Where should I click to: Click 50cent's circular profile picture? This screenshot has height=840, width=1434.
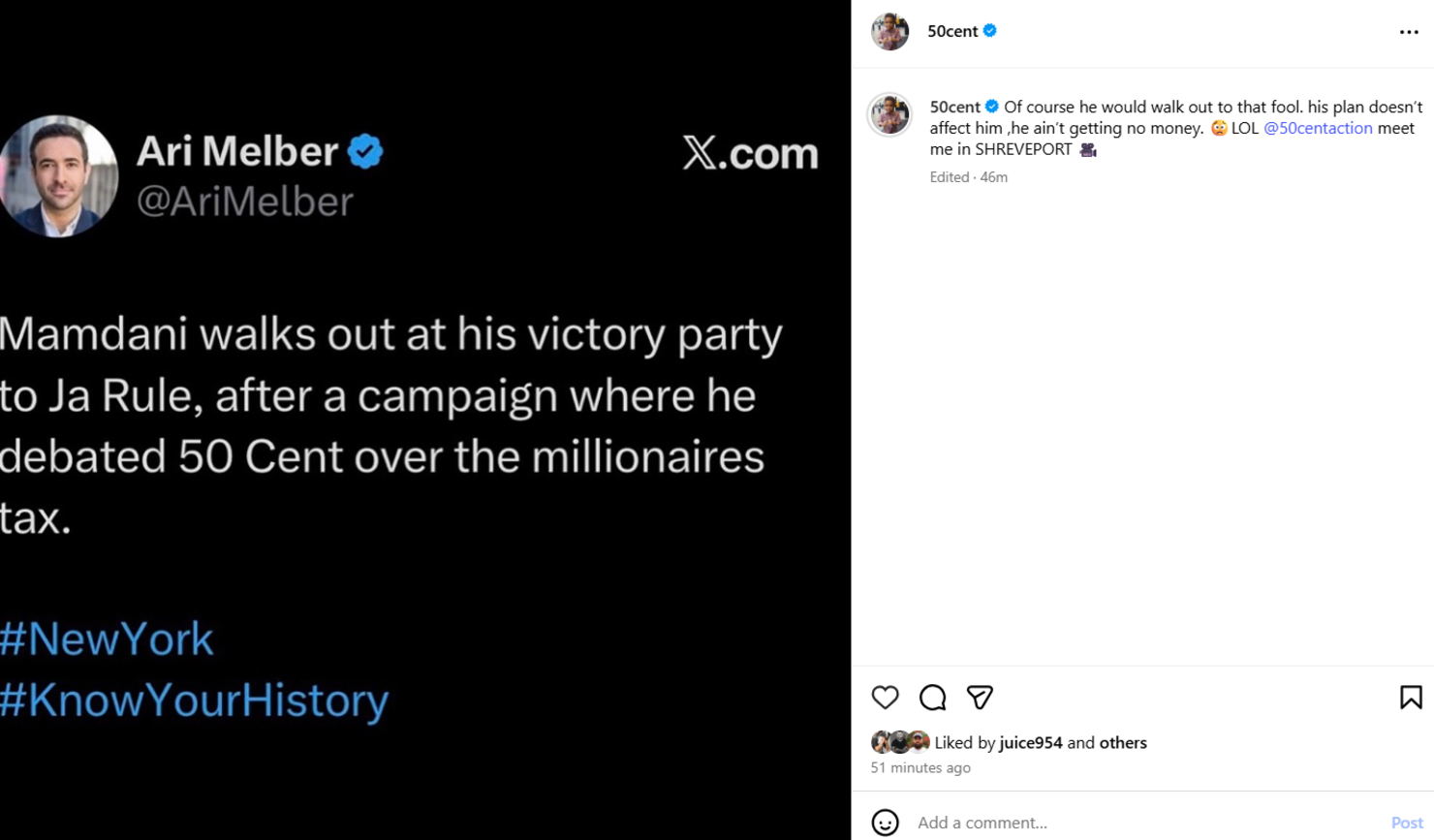889,30
